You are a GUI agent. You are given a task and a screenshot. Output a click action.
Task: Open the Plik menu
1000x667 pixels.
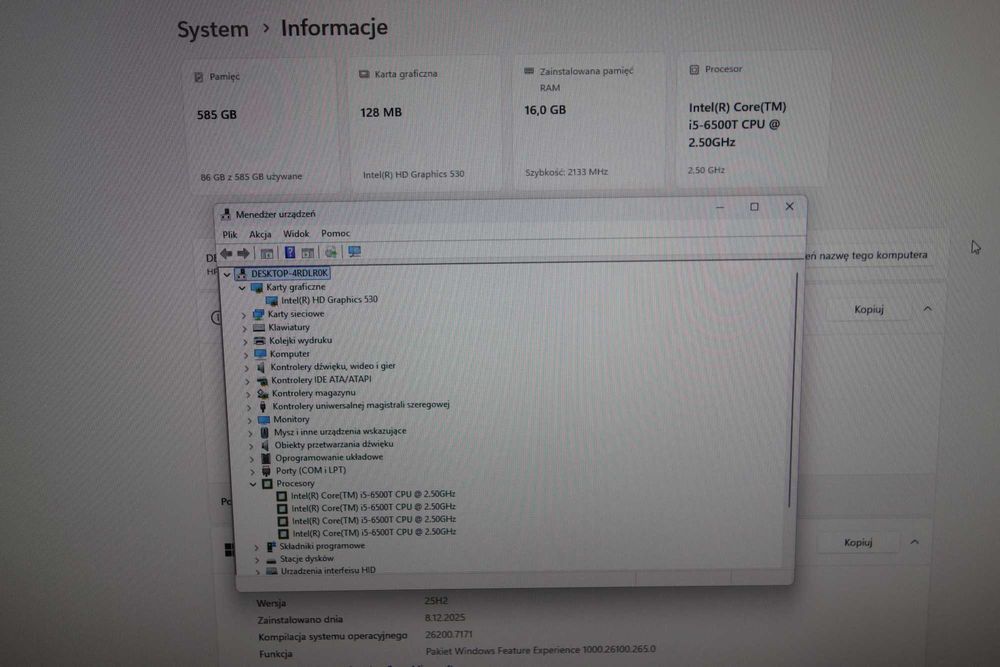pos(230,235)
